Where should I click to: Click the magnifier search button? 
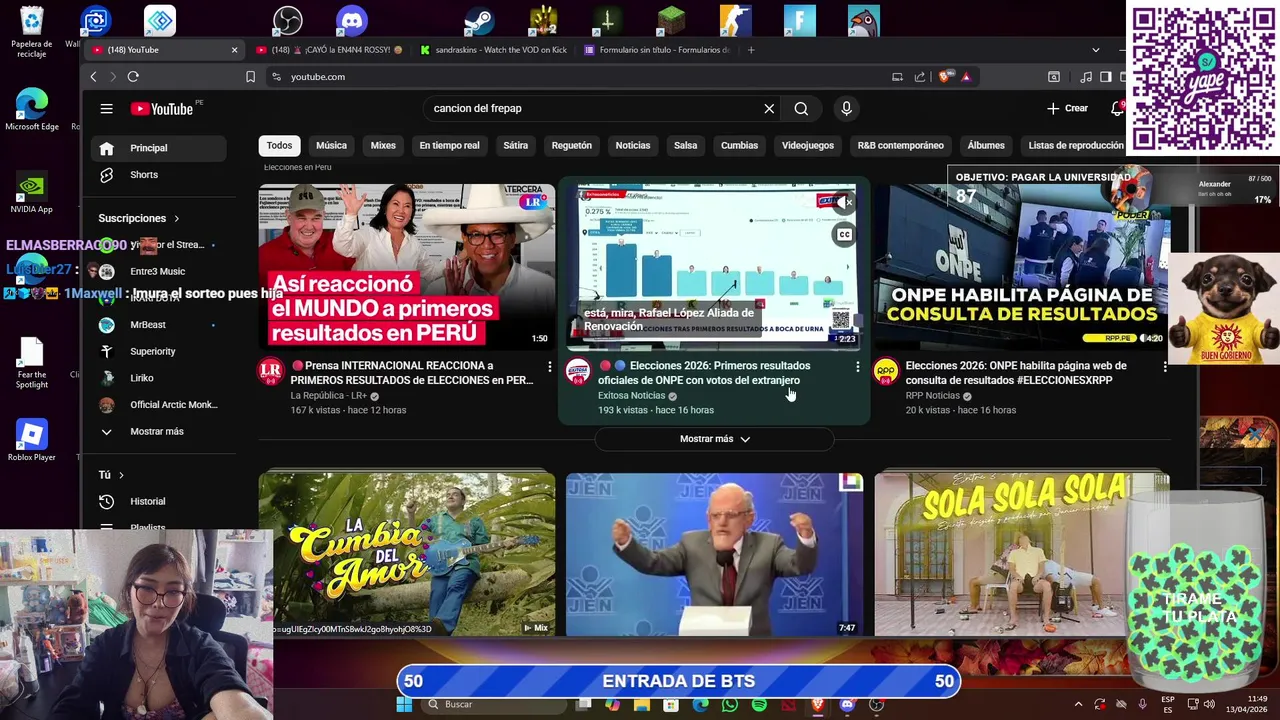[x=801, y=109]
